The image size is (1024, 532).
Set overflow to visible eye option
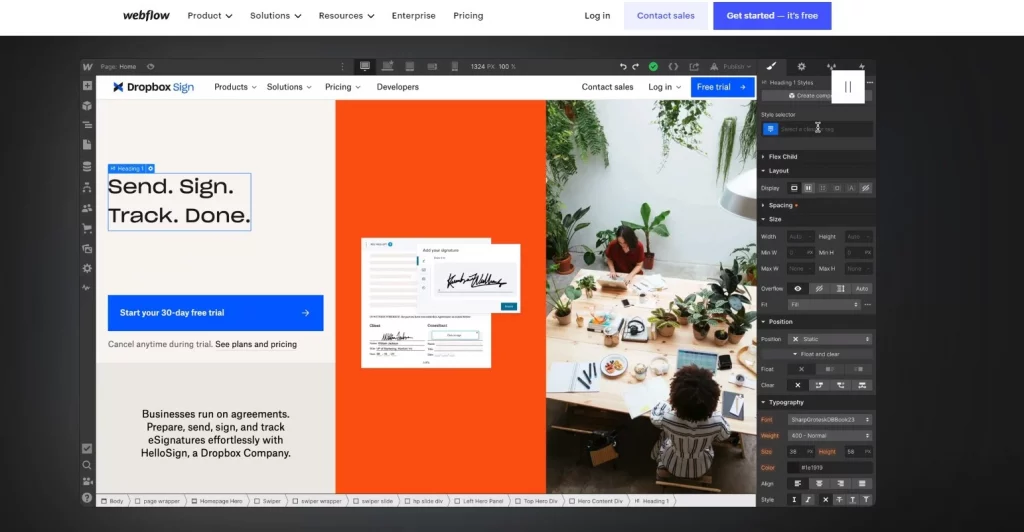798,289
